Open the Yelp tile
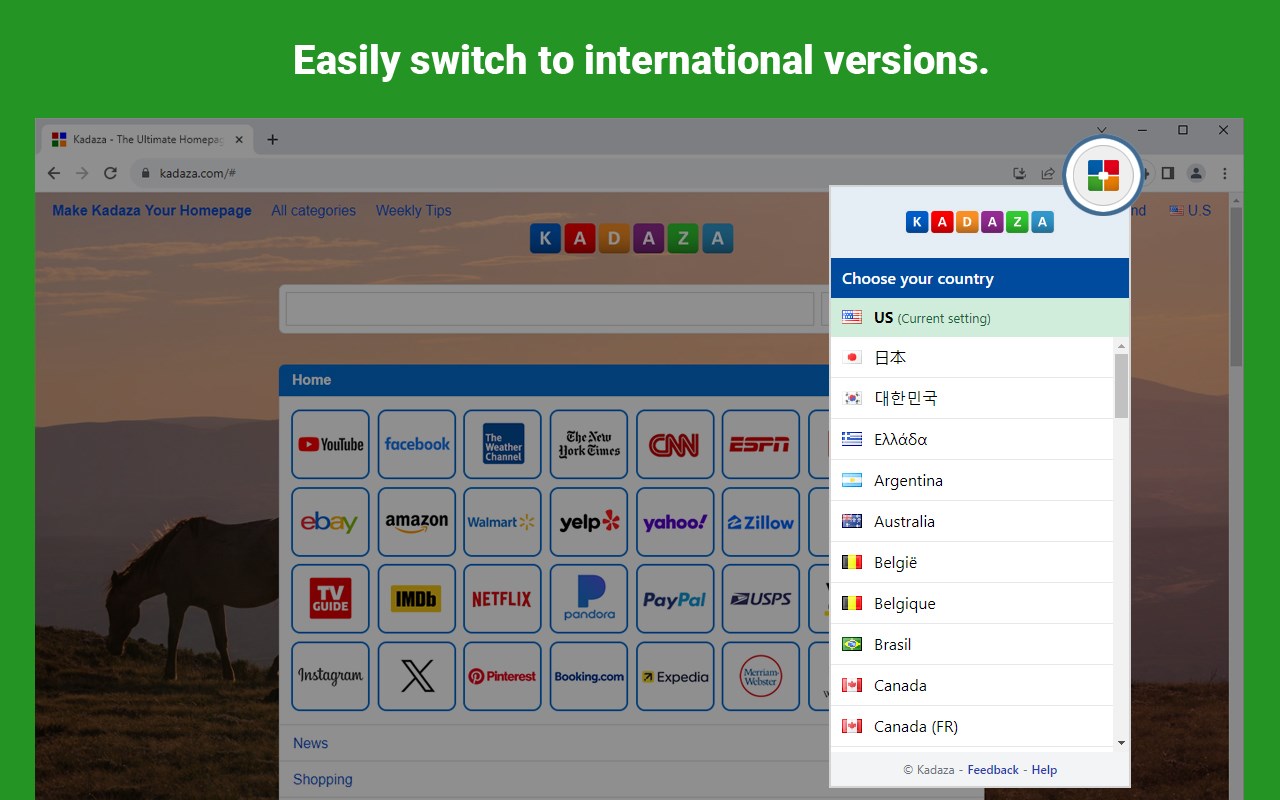The height and width of the screenshot is (800, 1280). point(588,522)
